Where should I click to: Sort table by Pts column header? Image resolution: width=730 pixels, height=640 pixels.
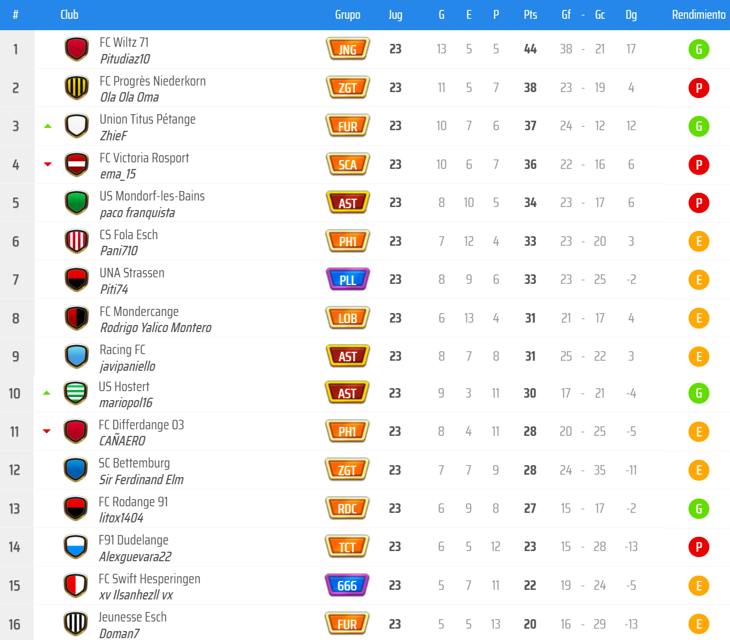click(x=530, y=15)
